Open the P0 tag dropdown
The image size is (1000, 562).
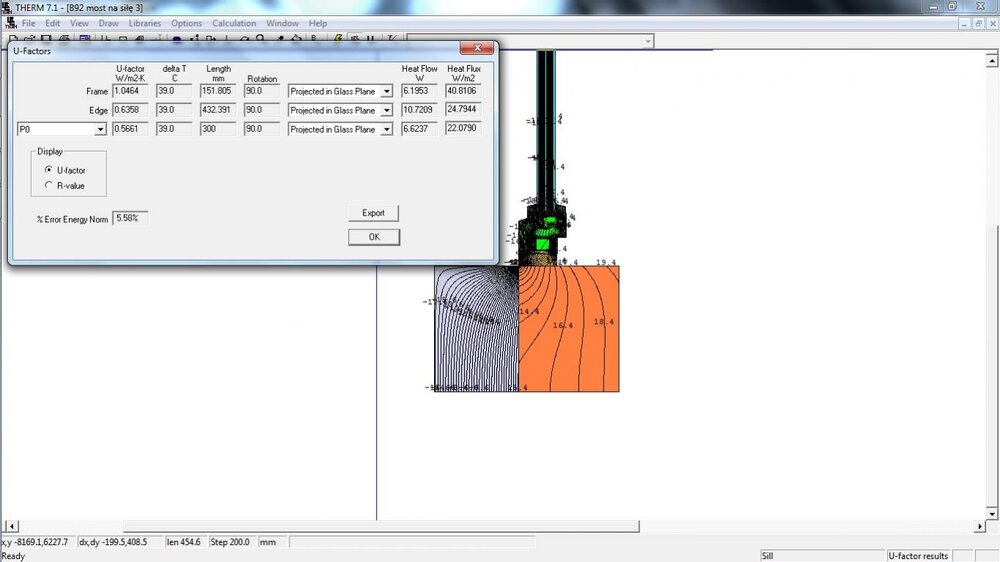click(x=100, y=129)
